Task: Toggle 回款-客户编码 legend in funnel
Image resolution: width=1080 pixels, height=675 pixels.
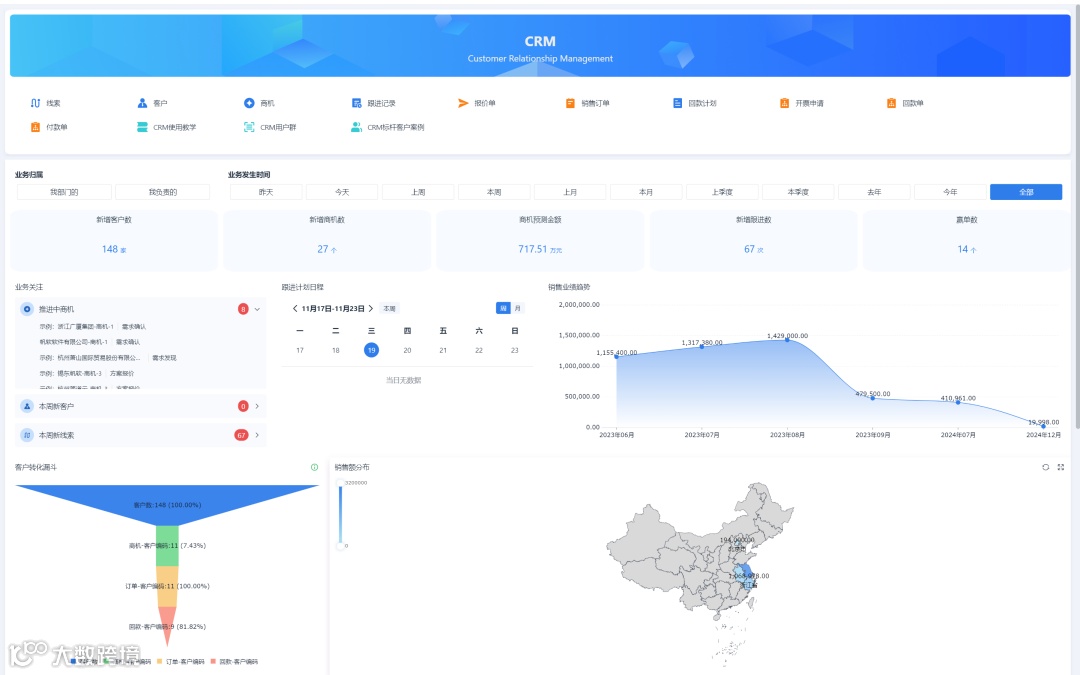Action: point(234,661)
